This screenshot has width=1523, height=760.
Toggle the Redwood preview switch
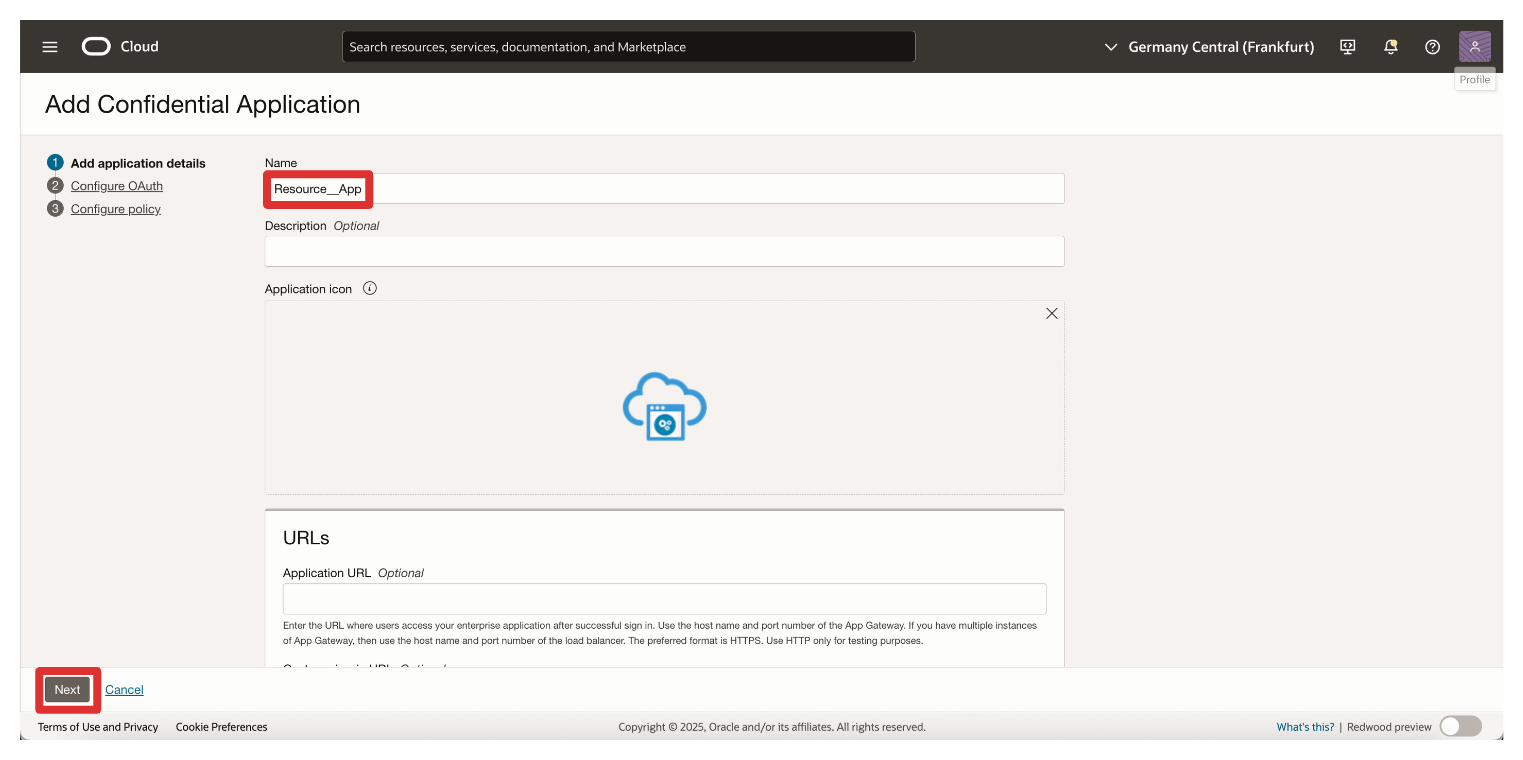pyautogui.click(x=1460, y=727)
